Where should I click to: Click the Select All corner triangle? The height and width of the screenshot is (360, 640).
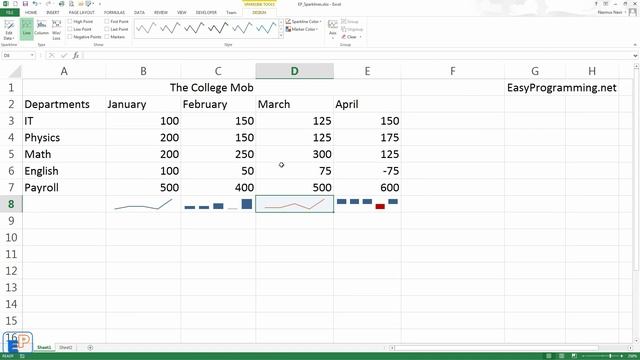click(x=15, y=72)
